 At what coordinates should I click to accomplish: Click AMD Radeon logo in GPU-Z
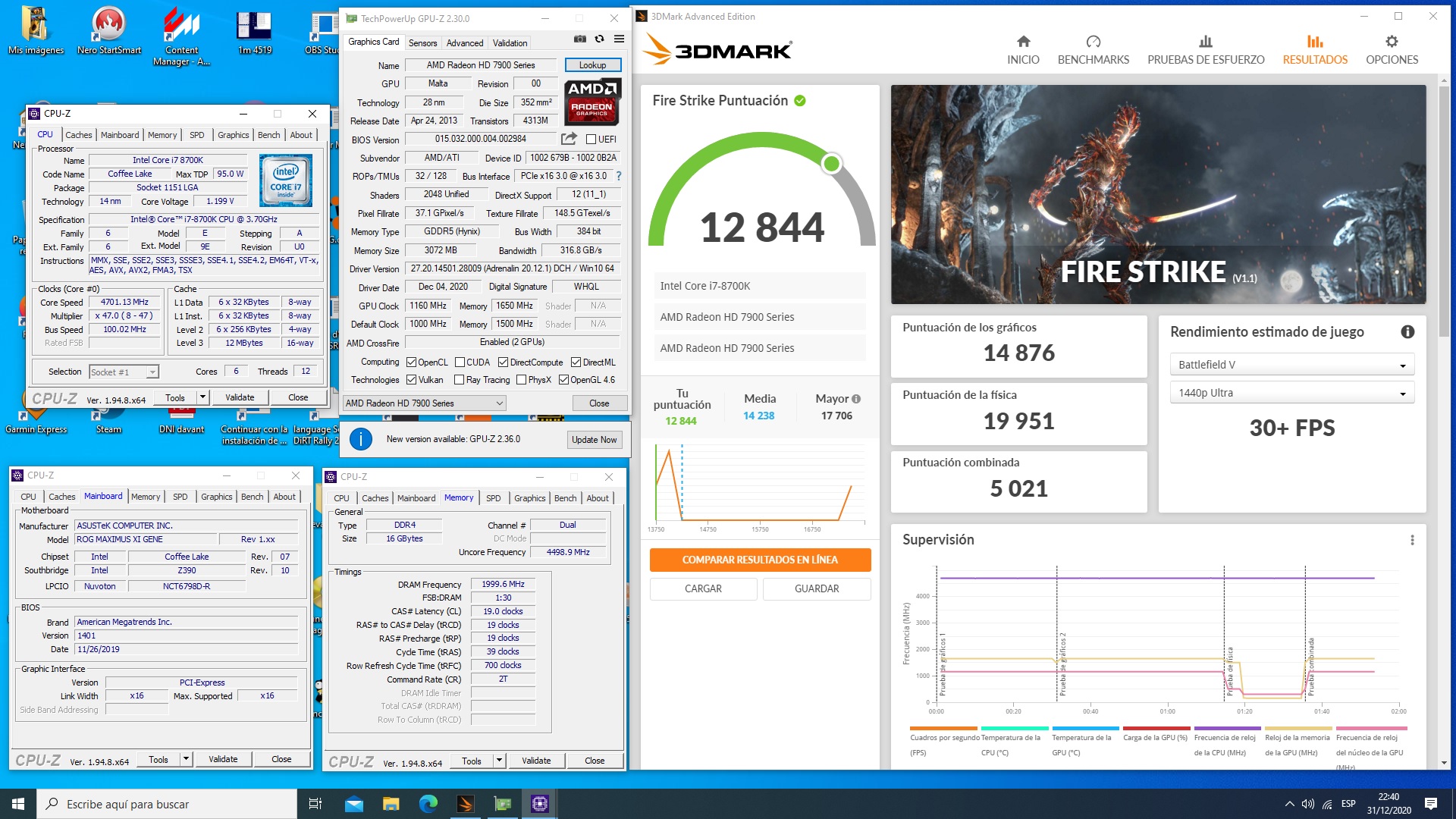[591, 102]
